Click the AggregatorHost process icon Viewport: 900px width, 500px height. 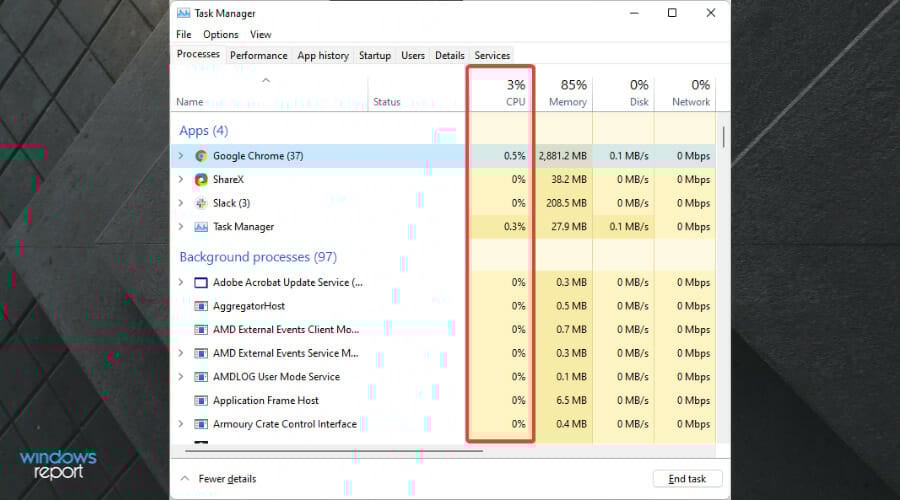coord(201,306)
